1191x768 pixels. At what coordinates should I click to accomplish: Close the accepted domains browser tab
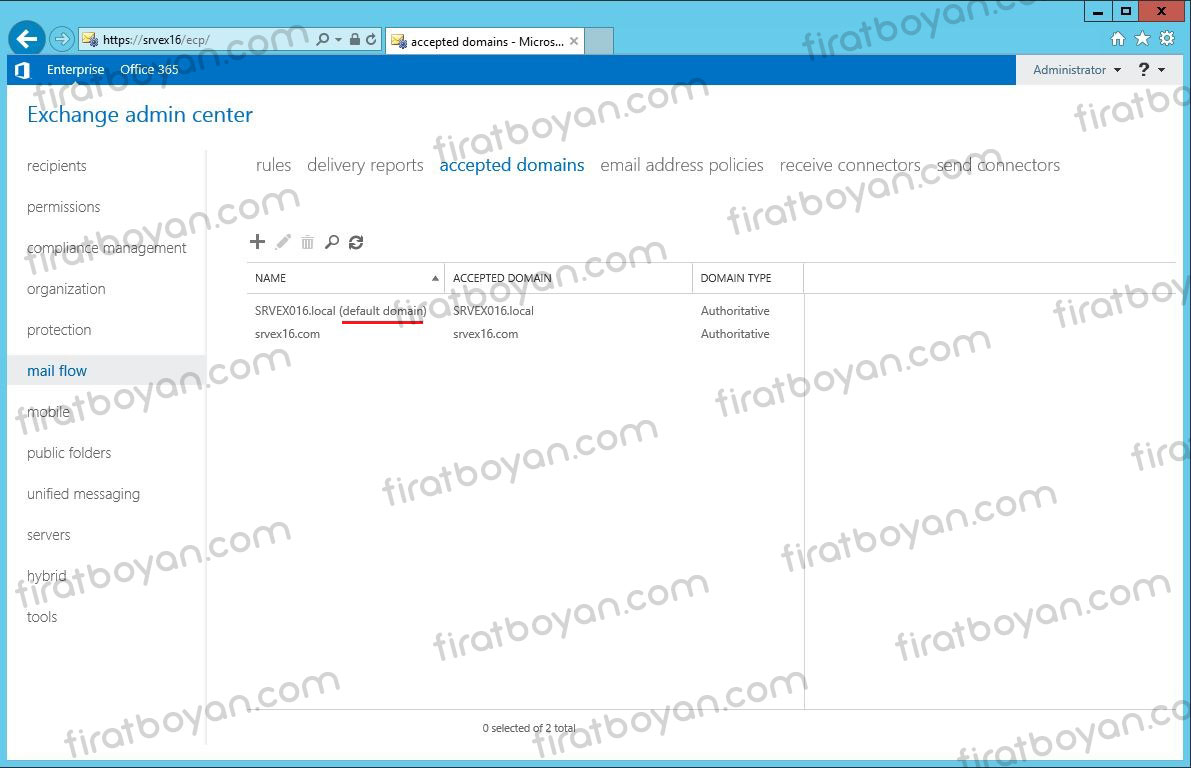573,41
